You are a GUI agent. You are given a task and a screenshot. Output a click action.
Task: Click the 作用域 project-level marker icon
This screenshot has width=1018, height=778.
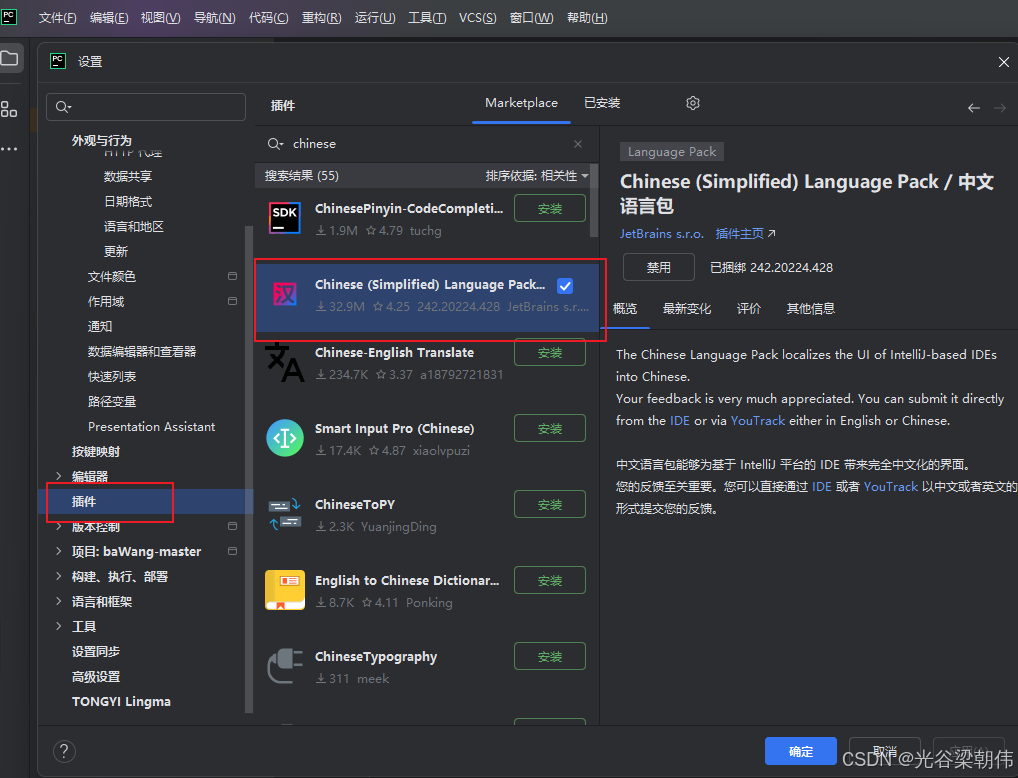tap(232, 301)
